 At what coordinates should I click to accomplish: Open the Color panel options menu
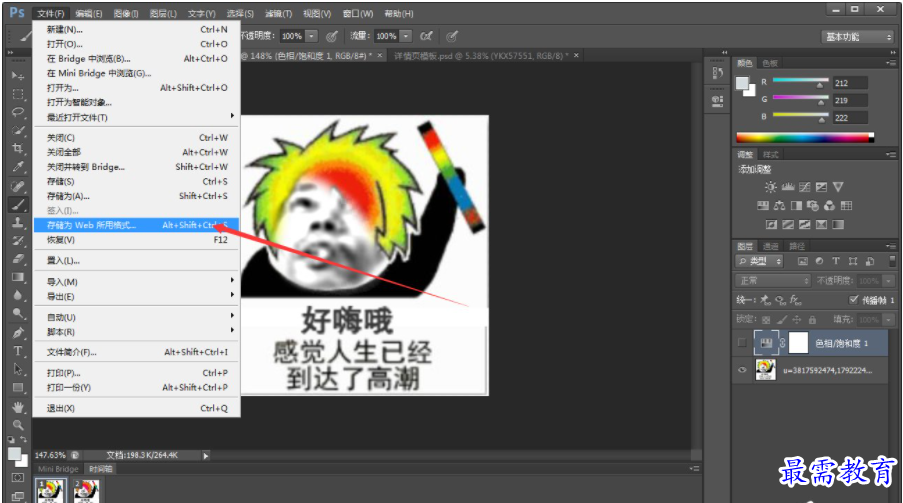(891, 63)
